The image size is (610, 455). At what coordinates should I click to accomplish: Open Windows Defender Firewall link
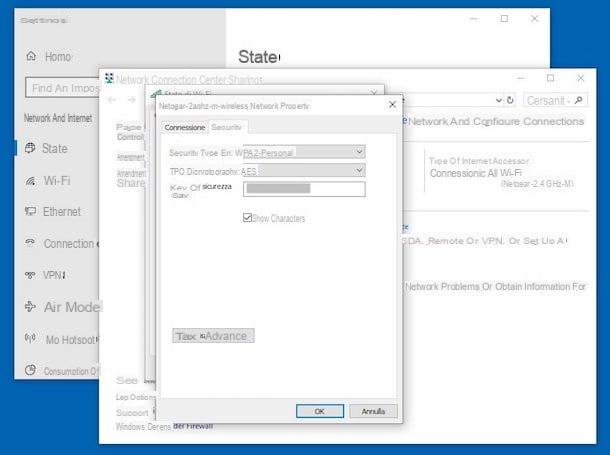pyautogui.click(x=164, y=426)
